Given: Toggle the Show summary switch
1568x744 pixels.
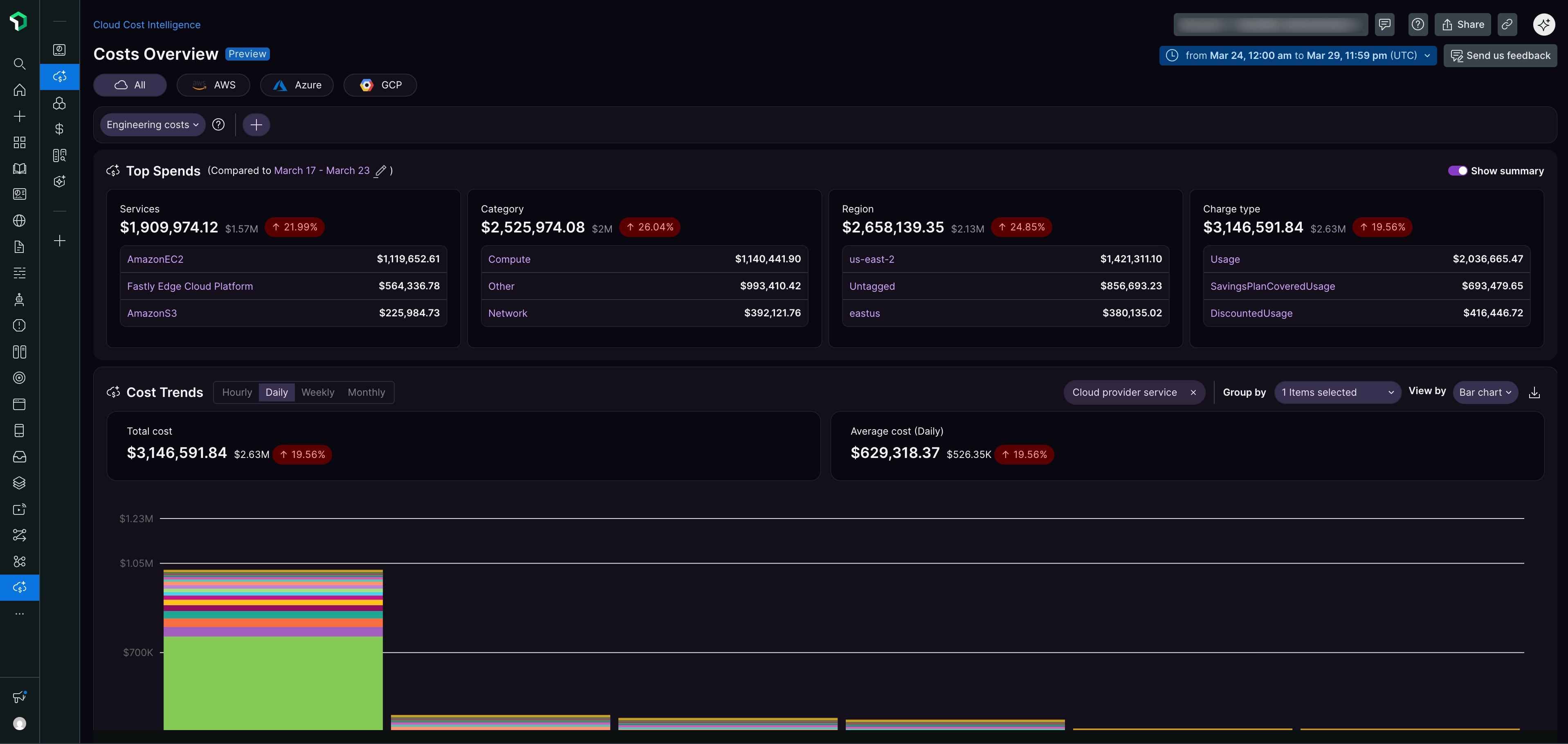Looking at the screenshot, I should pos(1457,171).
